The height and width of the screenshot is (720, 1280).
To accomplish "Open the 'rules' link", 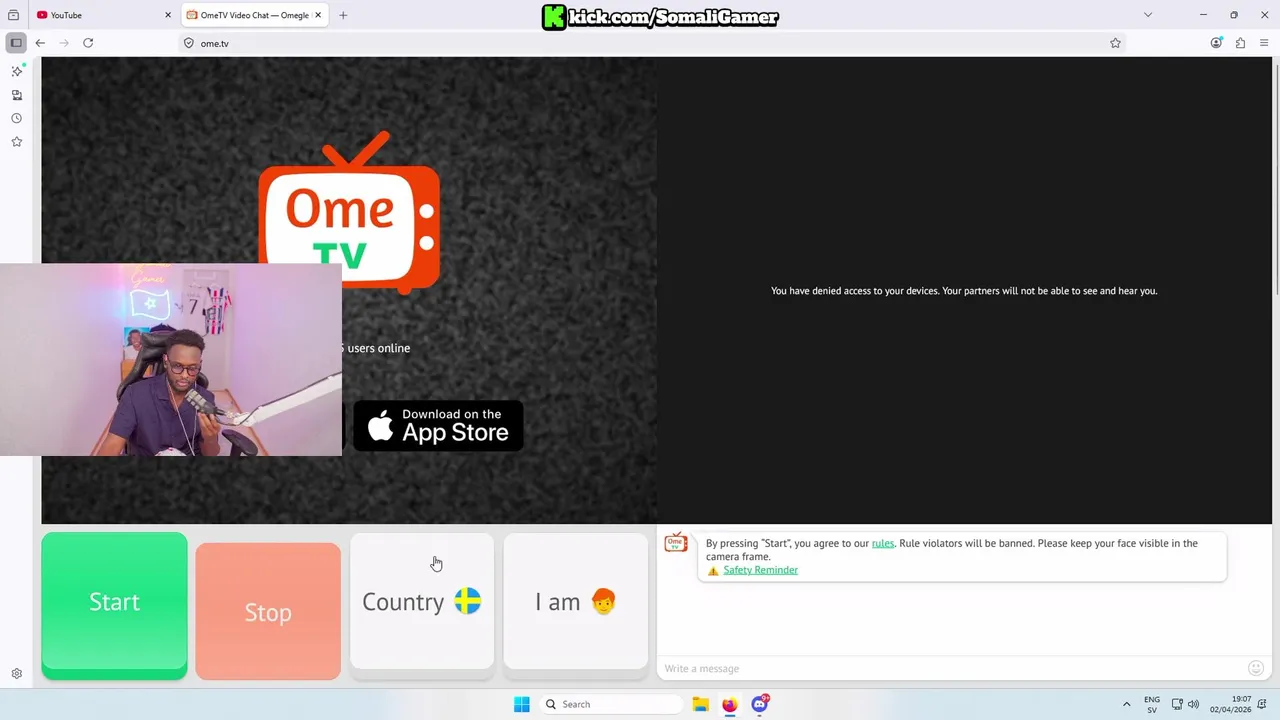I will point(883,543).
